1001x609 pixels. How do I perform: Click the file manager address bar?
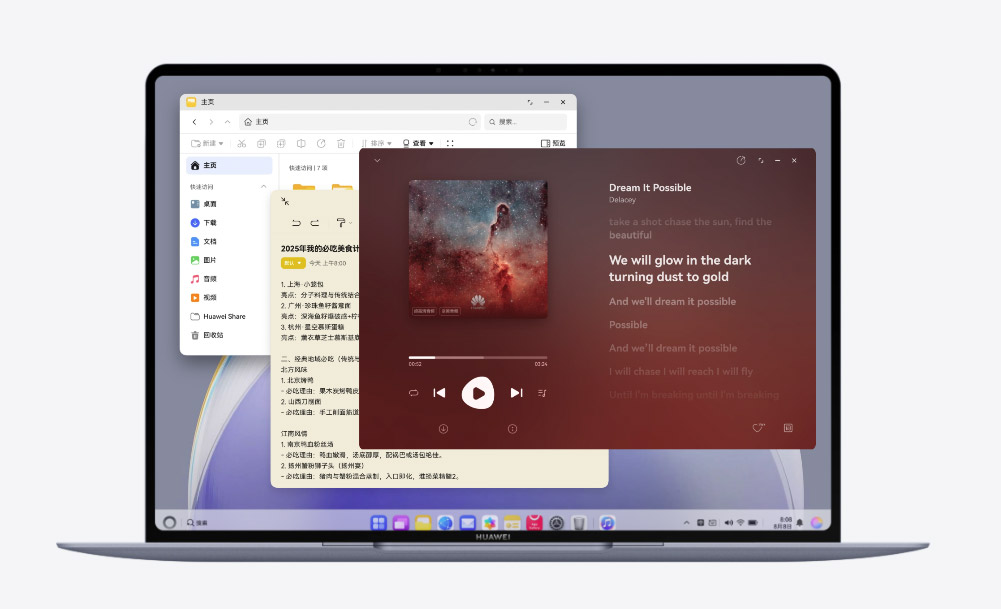tap(360, 121)
